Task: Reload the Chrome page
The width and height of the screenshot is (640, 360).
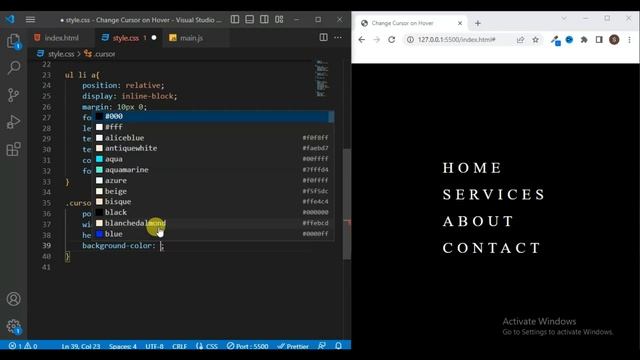Action: pos(391,40)
